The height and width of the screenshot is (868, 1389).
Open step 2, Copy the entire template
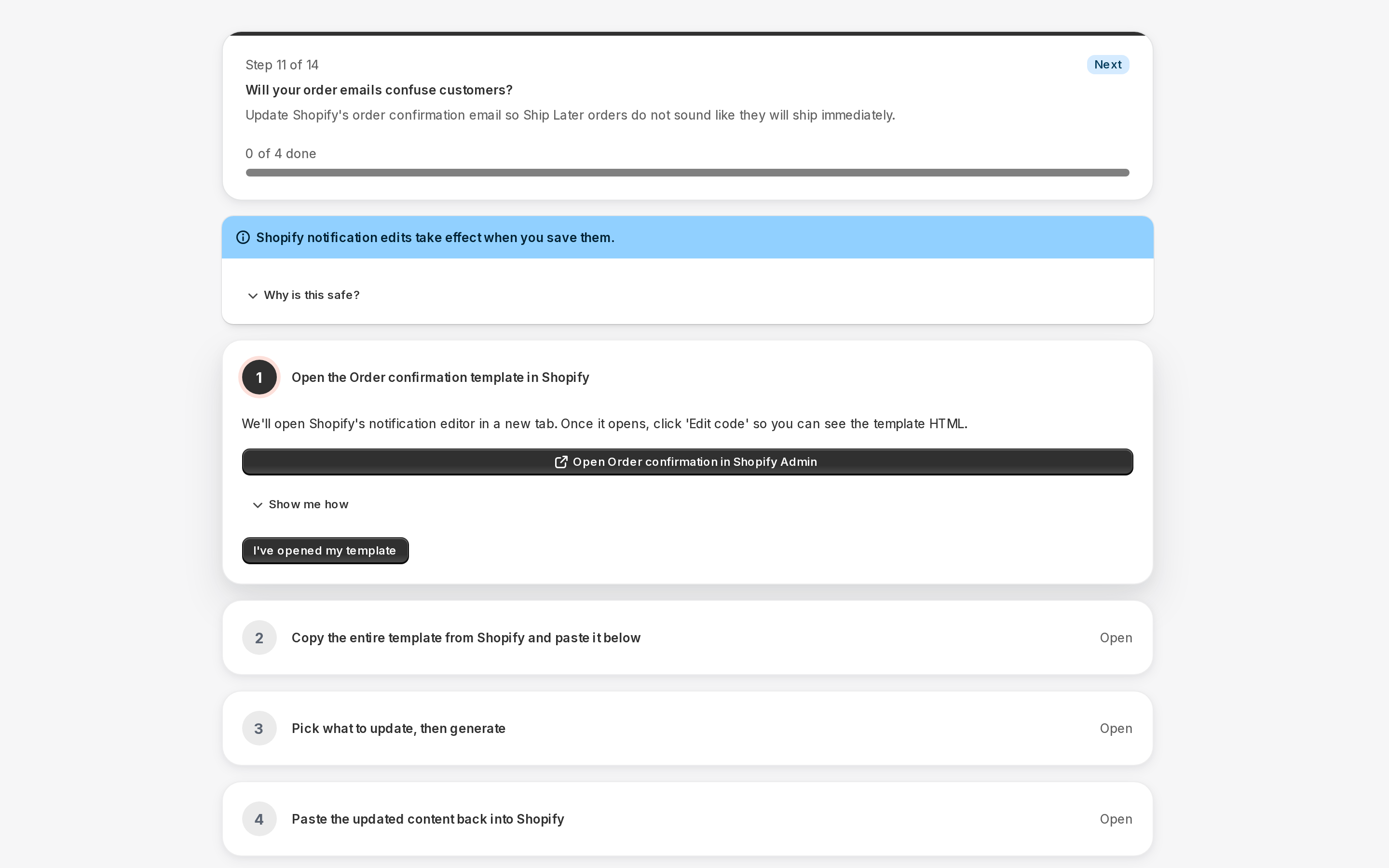687,637
